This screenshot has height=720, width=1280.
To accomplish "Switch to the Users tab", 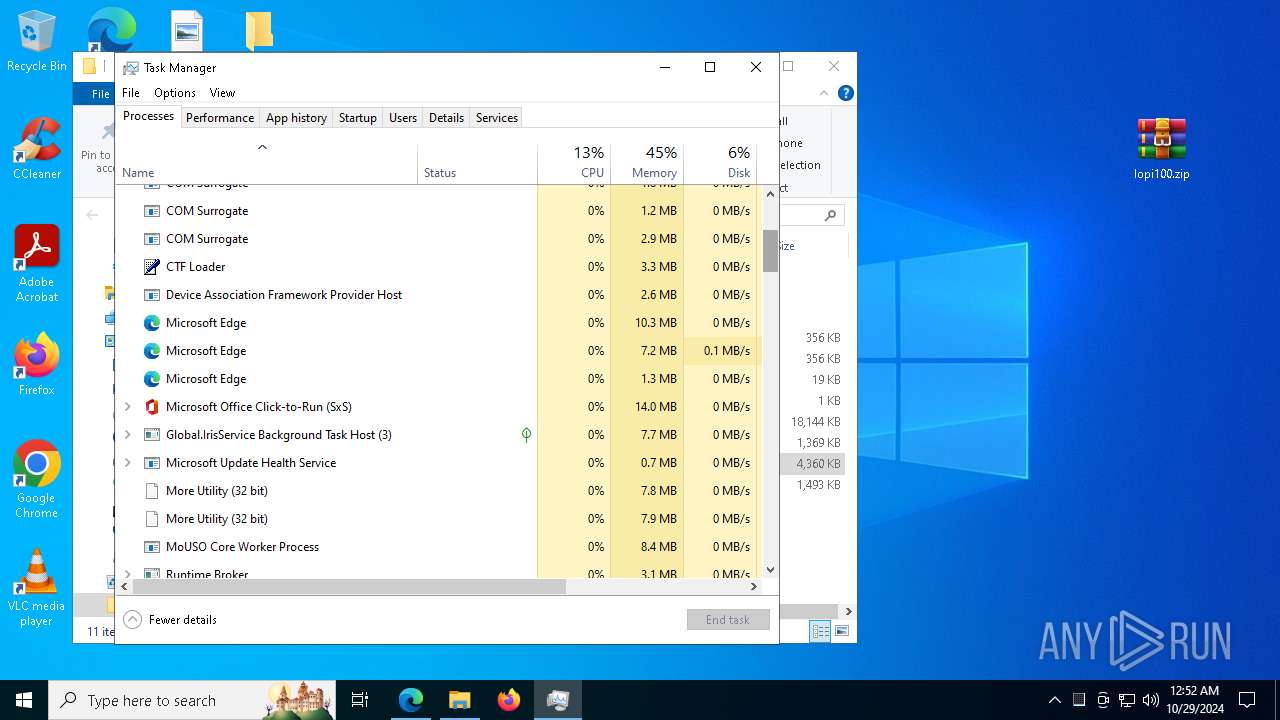I will 403,117.
